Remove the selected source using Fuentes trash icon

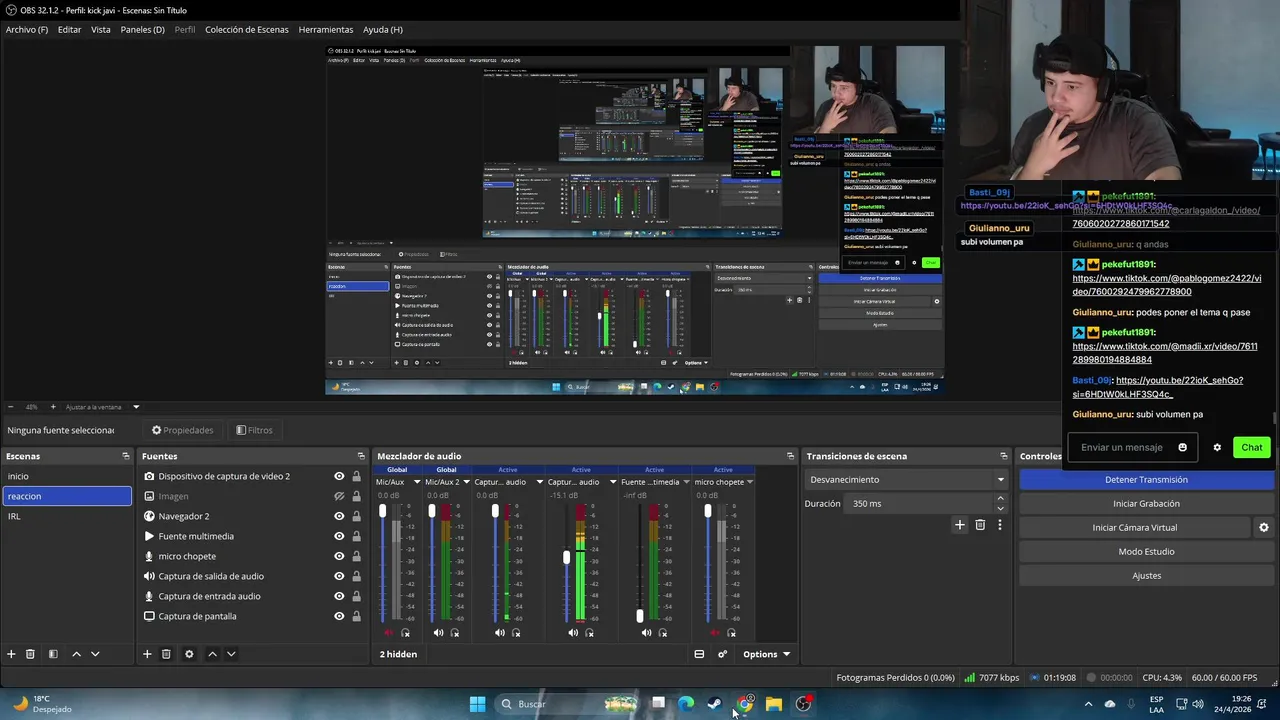166,654
